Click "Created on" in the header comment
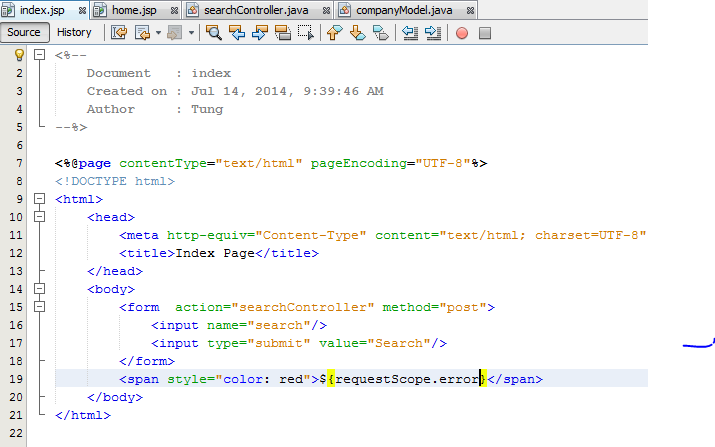The image size is (715, 447). click(x=127, y=91)
